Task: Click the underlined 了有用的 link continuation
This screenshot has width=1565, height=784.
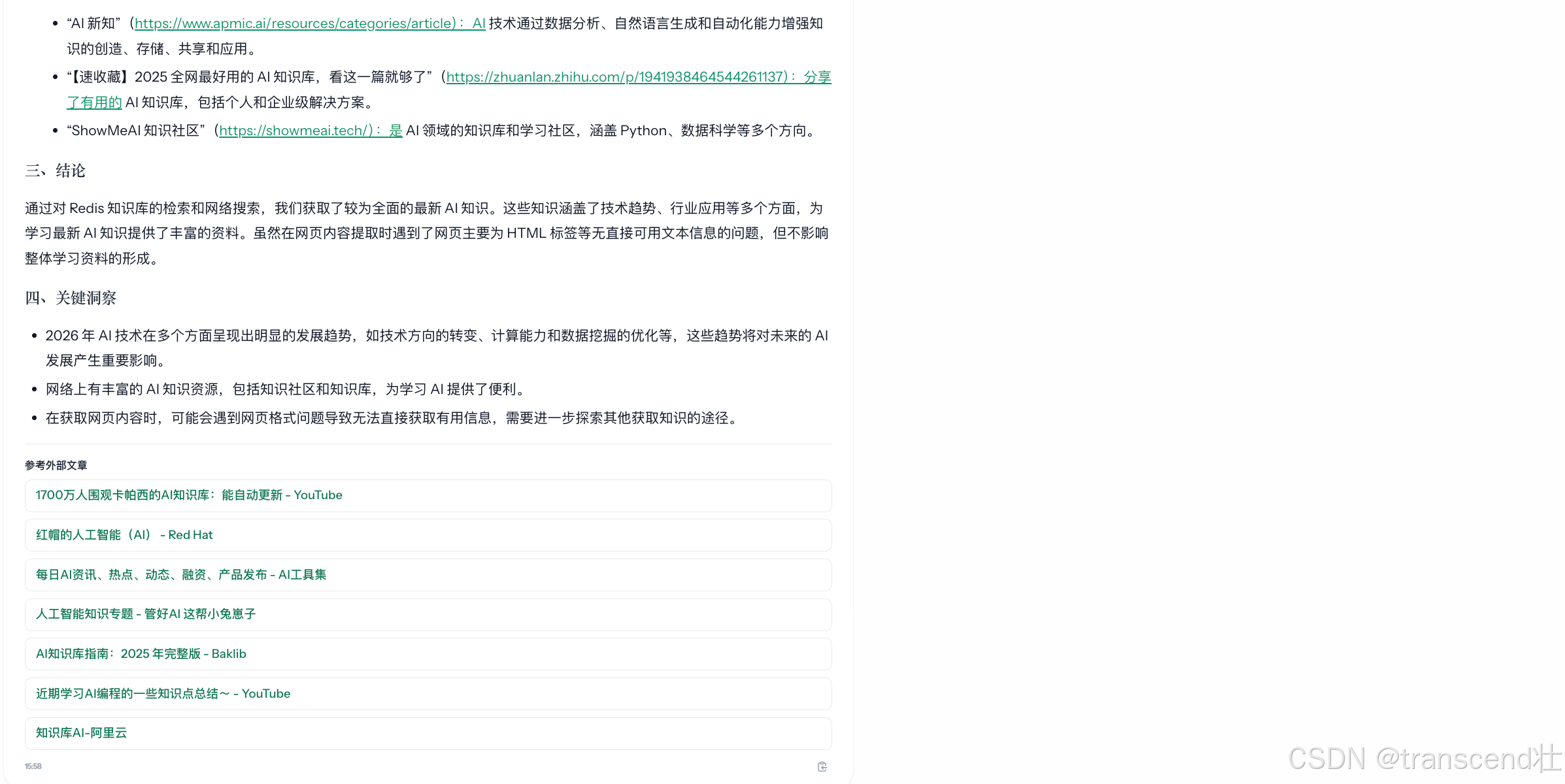Action: click(x=94, y=103)
